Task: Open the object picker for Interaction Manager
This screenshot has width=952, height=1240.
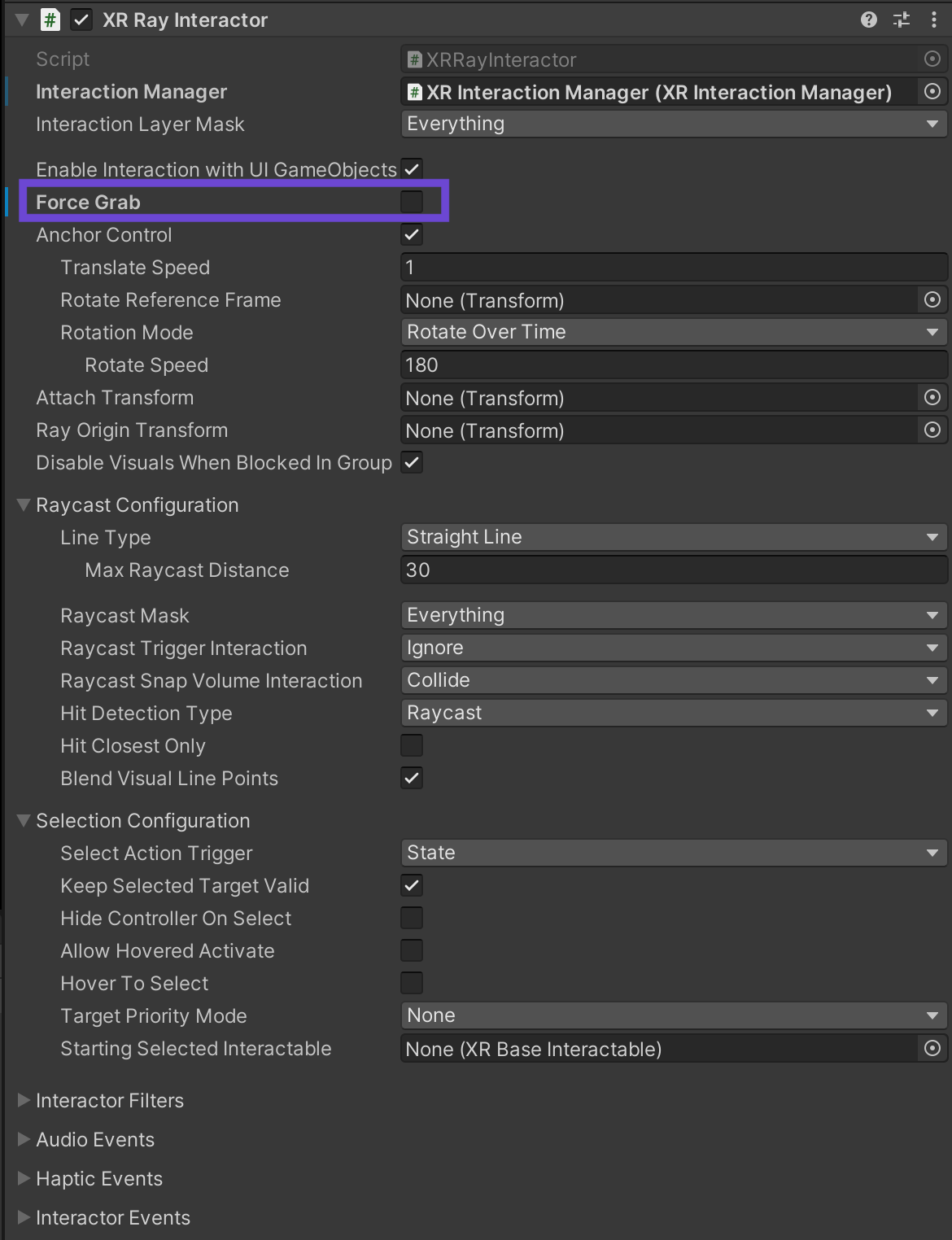Action: point(932,92)
